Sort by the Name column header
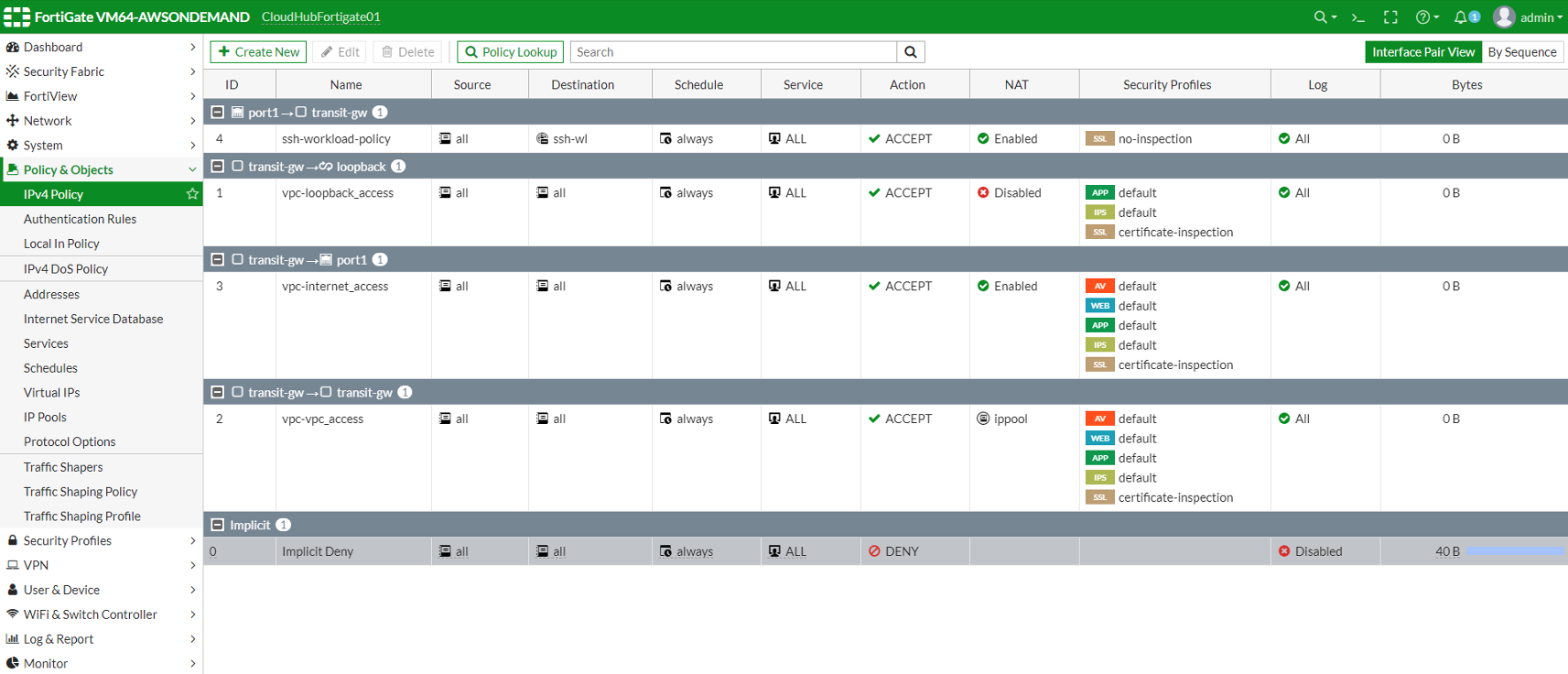 point(346,84)
